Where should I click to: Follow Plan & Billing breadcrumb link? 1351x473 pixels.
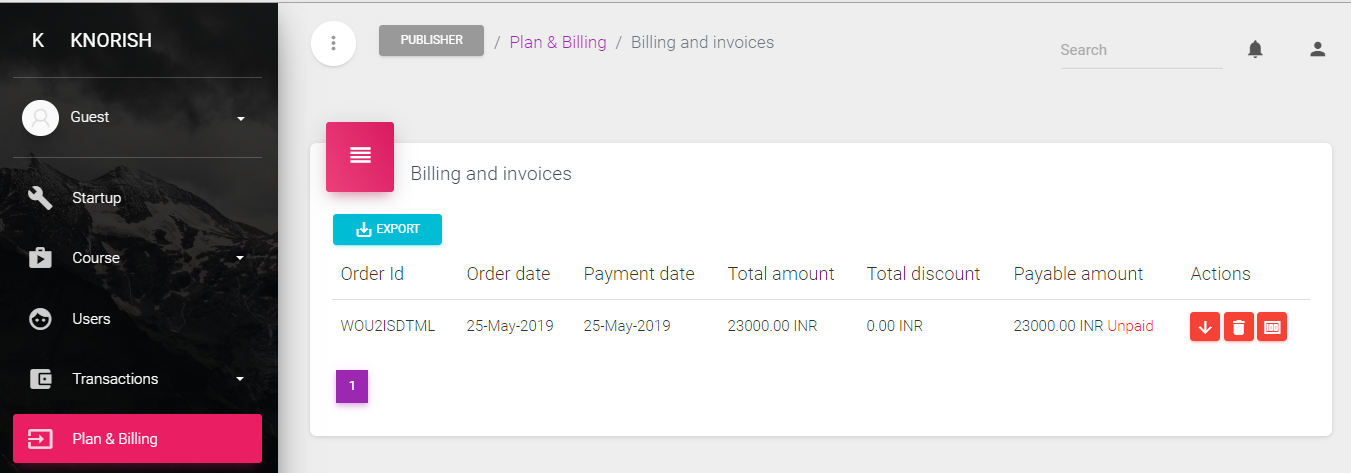click(558, 42)
